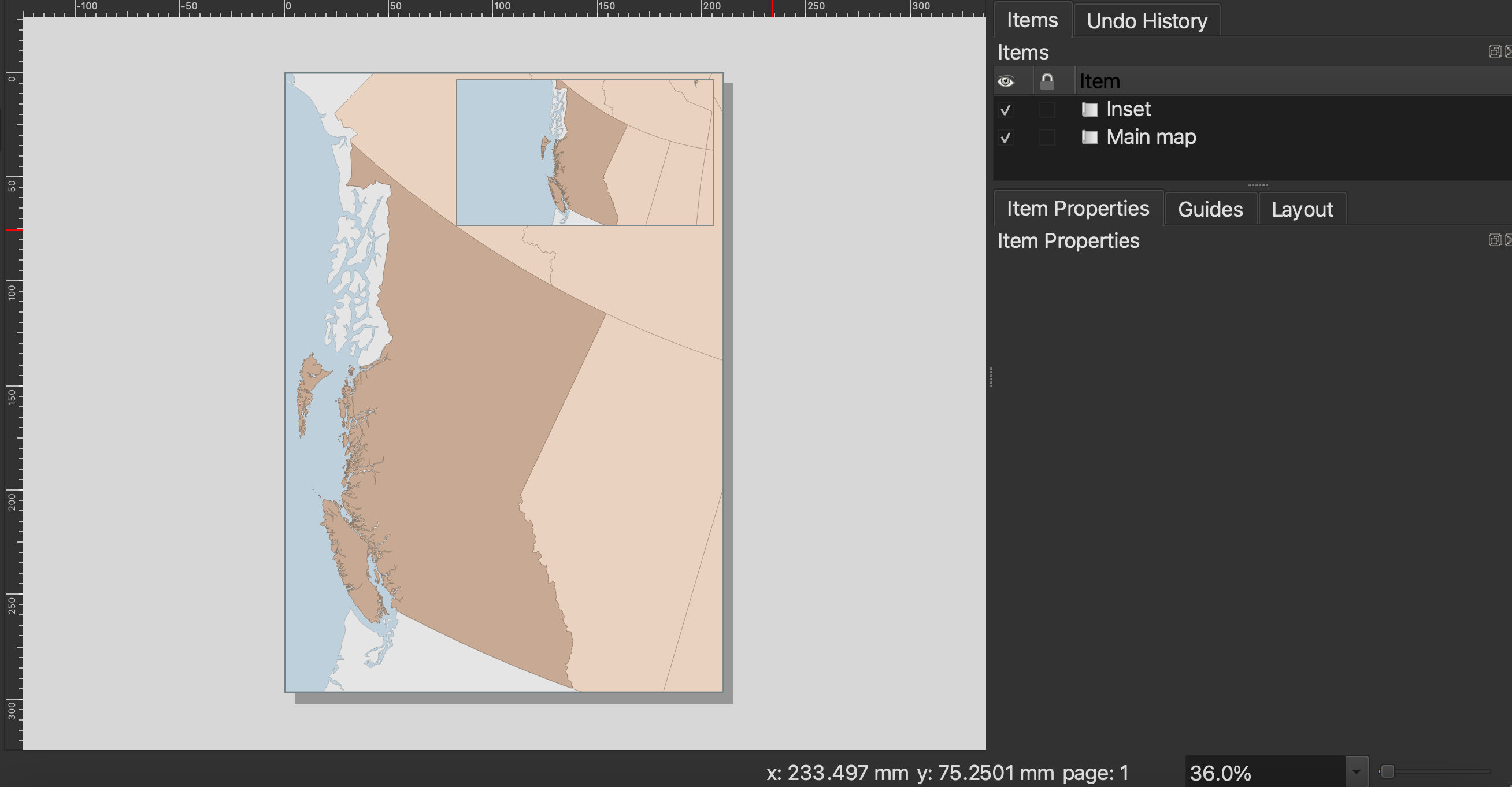Viewport: 1512px width, 787px height.
Task: Select the Main map tree item
Action: (x=1150, y=138)
